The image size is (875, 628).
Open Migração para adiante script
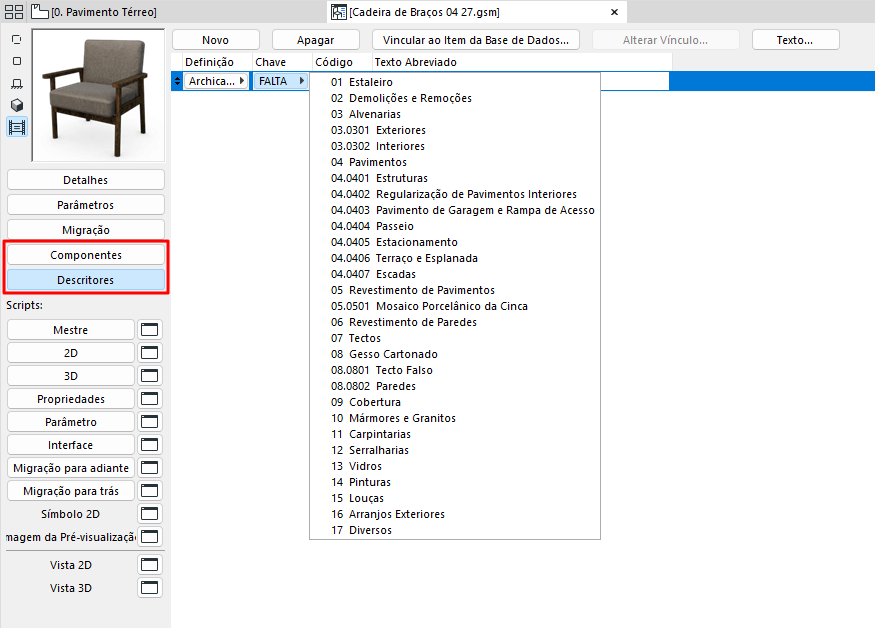pyautogui.click(x=71, y=468)
